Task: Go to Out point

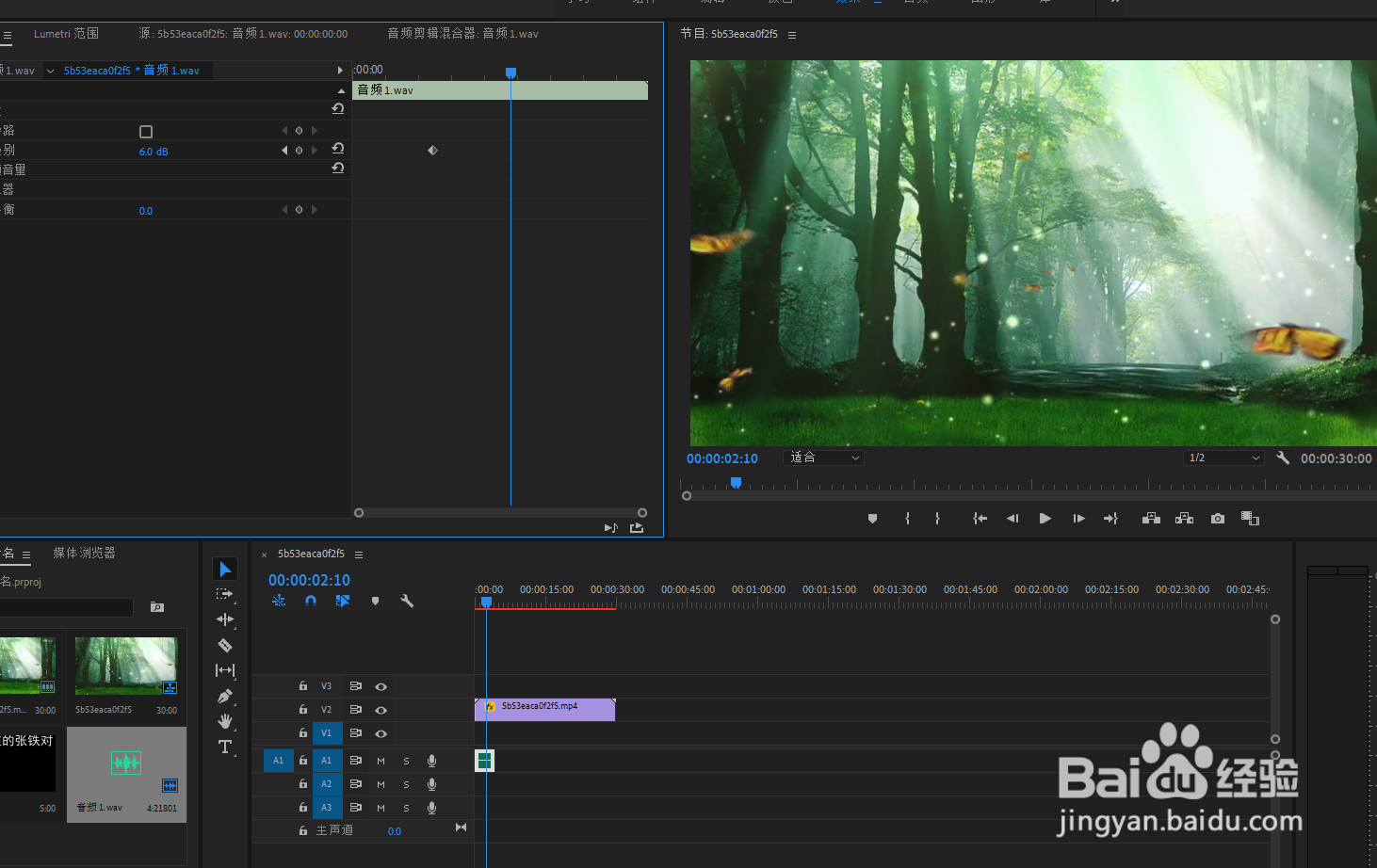Action: point(1110,519)
